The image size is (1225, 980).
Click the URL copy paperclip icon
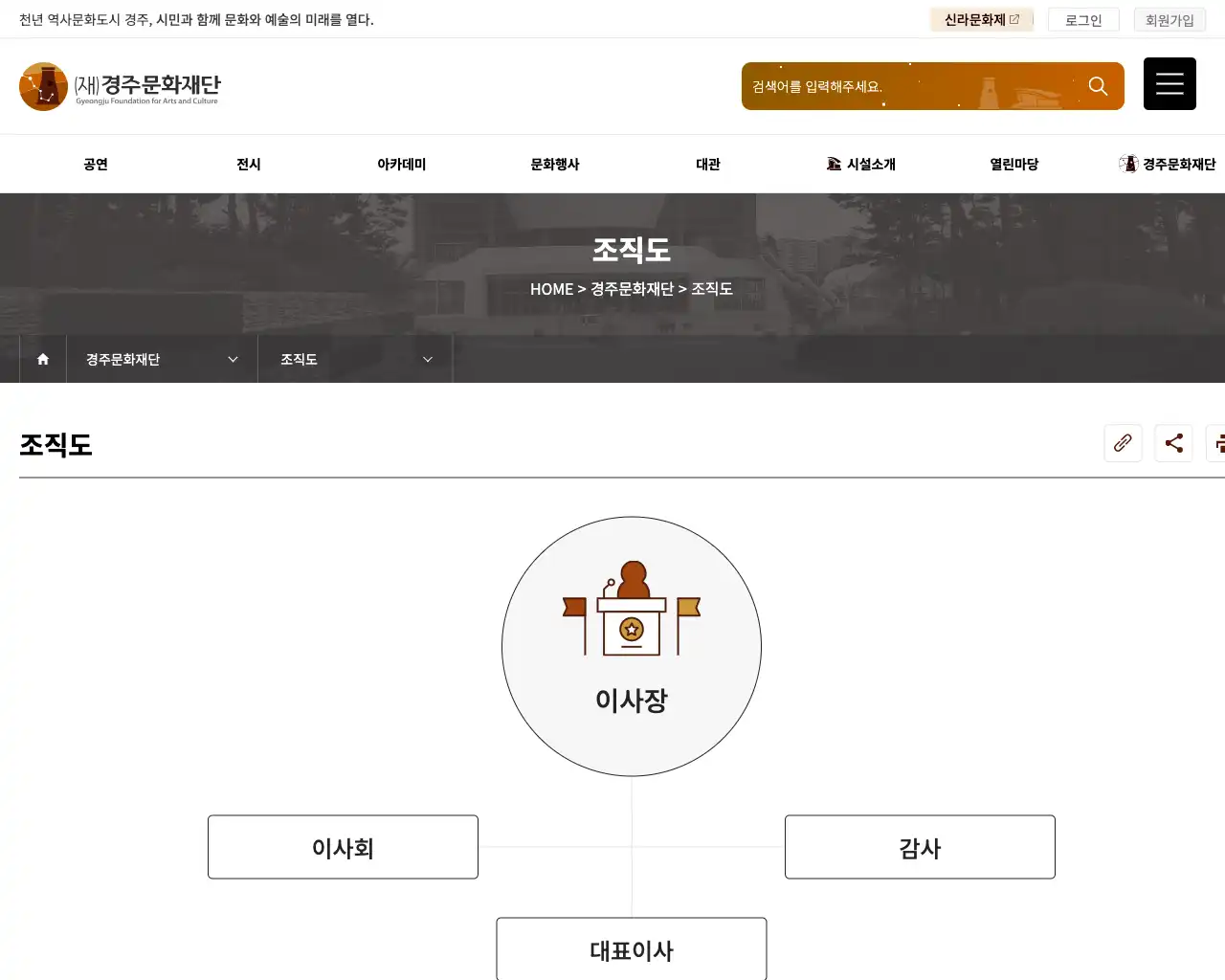tap(1123, 443)
